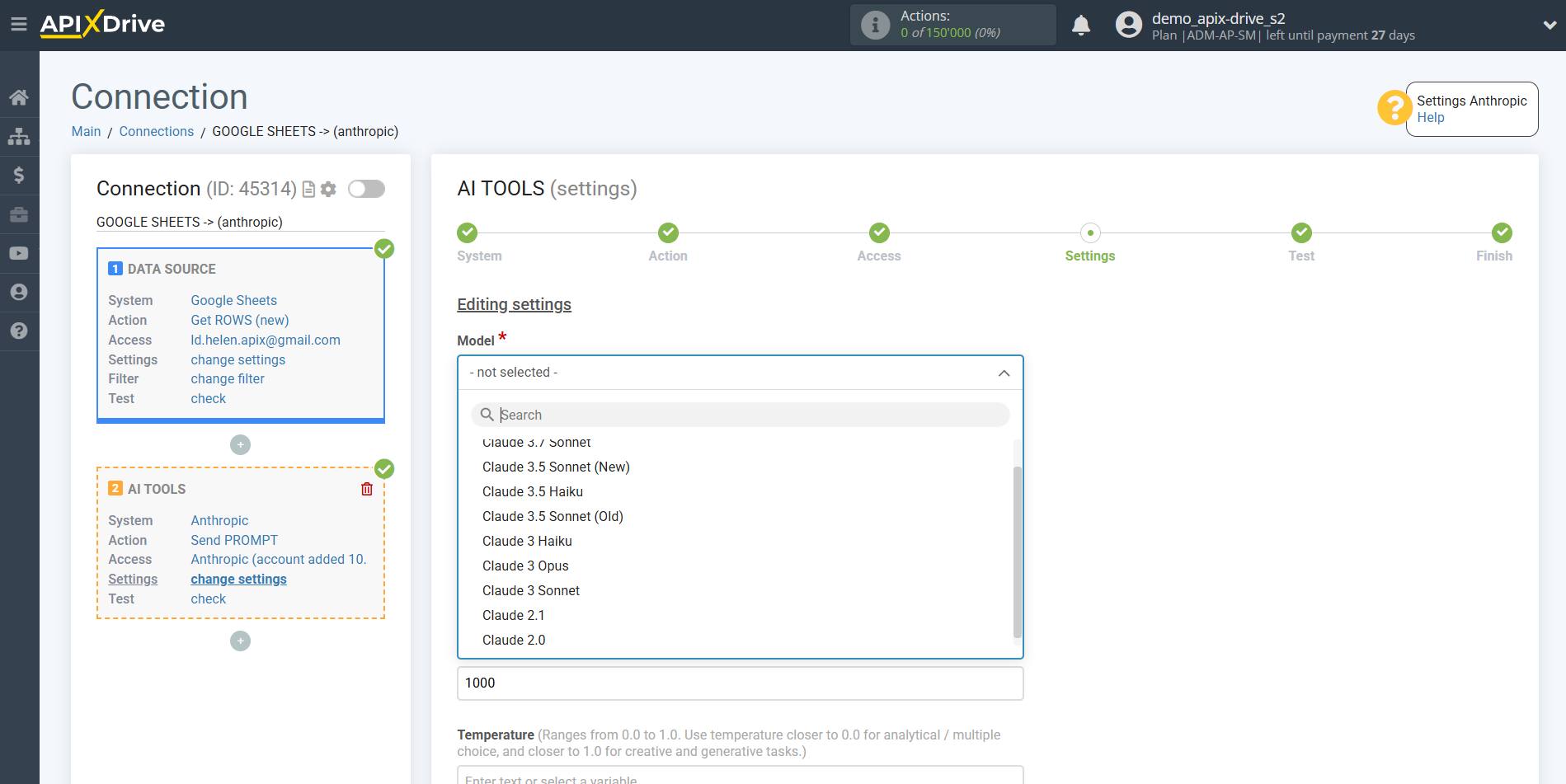Click Send PROMPT action link

[x=234, y=540]
